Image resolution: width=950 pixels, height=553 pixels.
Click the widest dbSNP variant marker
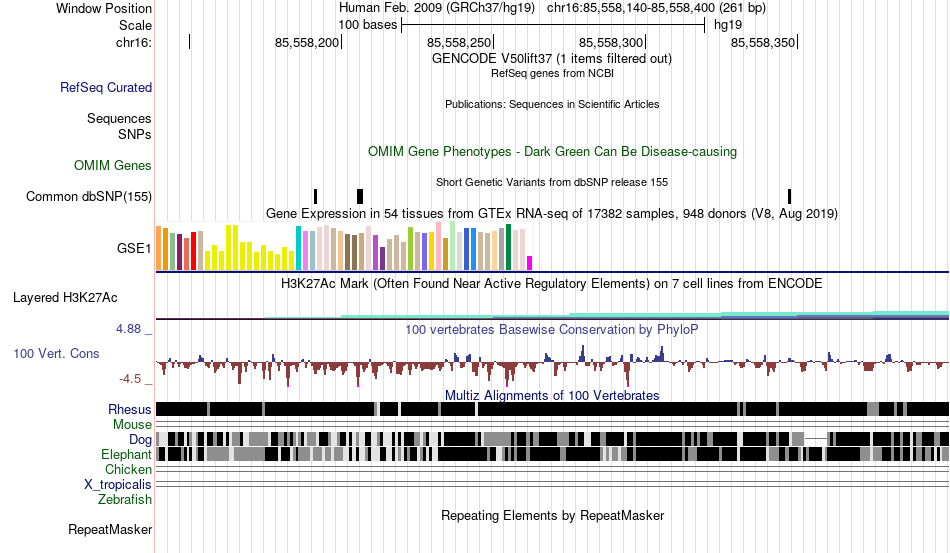360,196
